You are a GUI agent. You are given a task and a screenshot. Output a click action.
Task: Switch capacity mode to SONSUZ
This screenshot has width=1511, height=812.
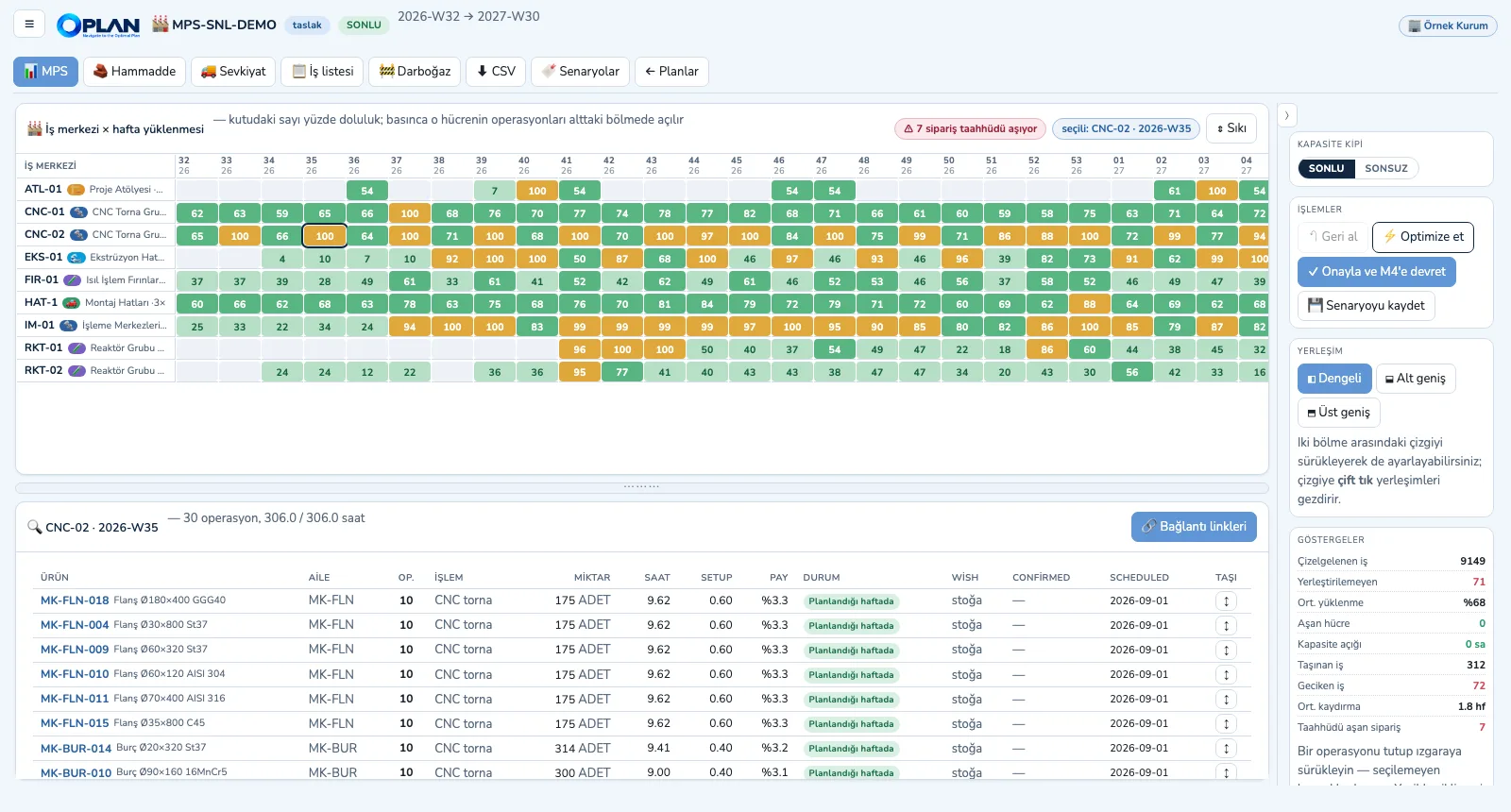(1386, 168)
